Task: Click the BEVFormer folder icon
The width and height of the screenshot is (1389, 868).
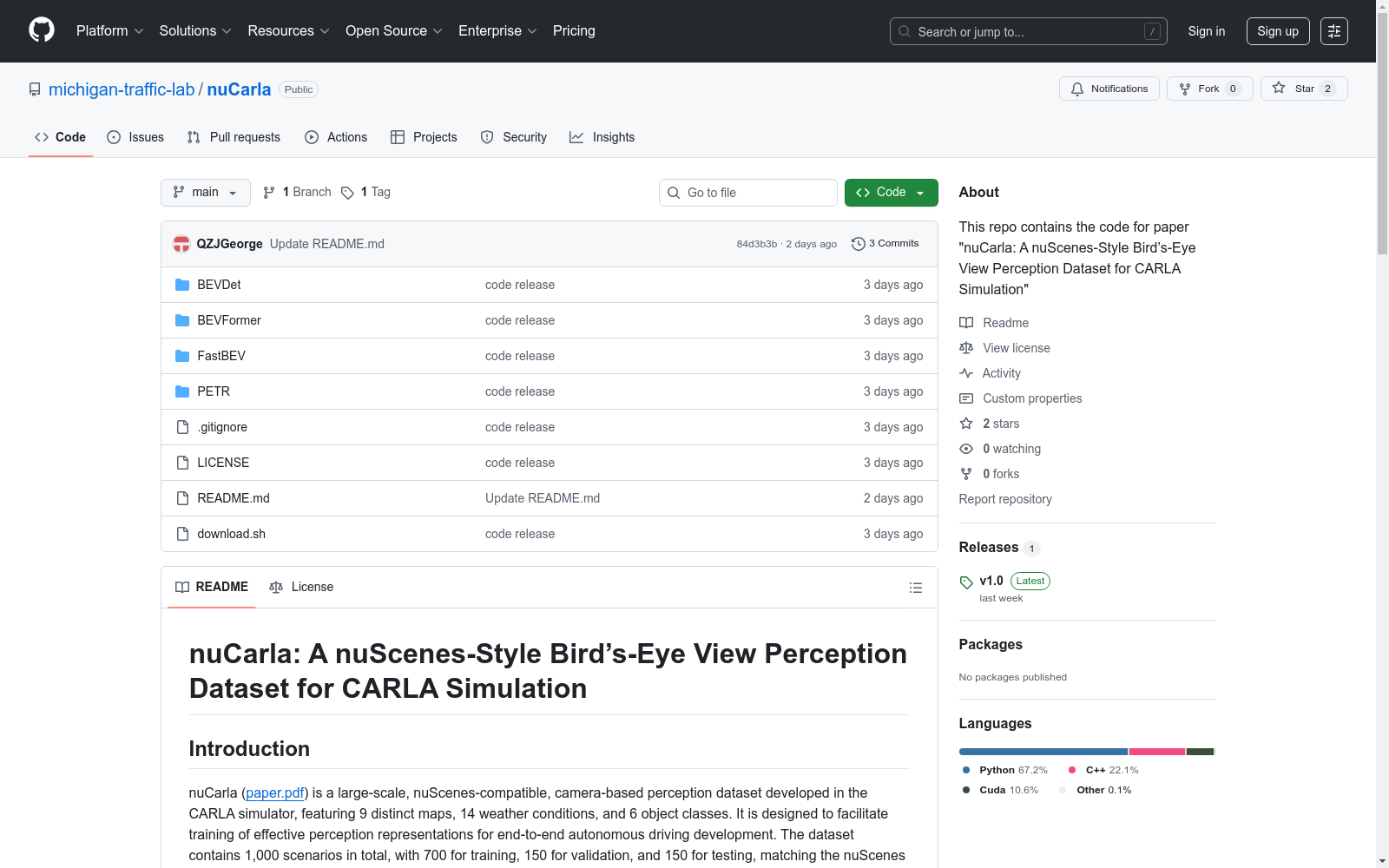Action: tap(182, 320)
